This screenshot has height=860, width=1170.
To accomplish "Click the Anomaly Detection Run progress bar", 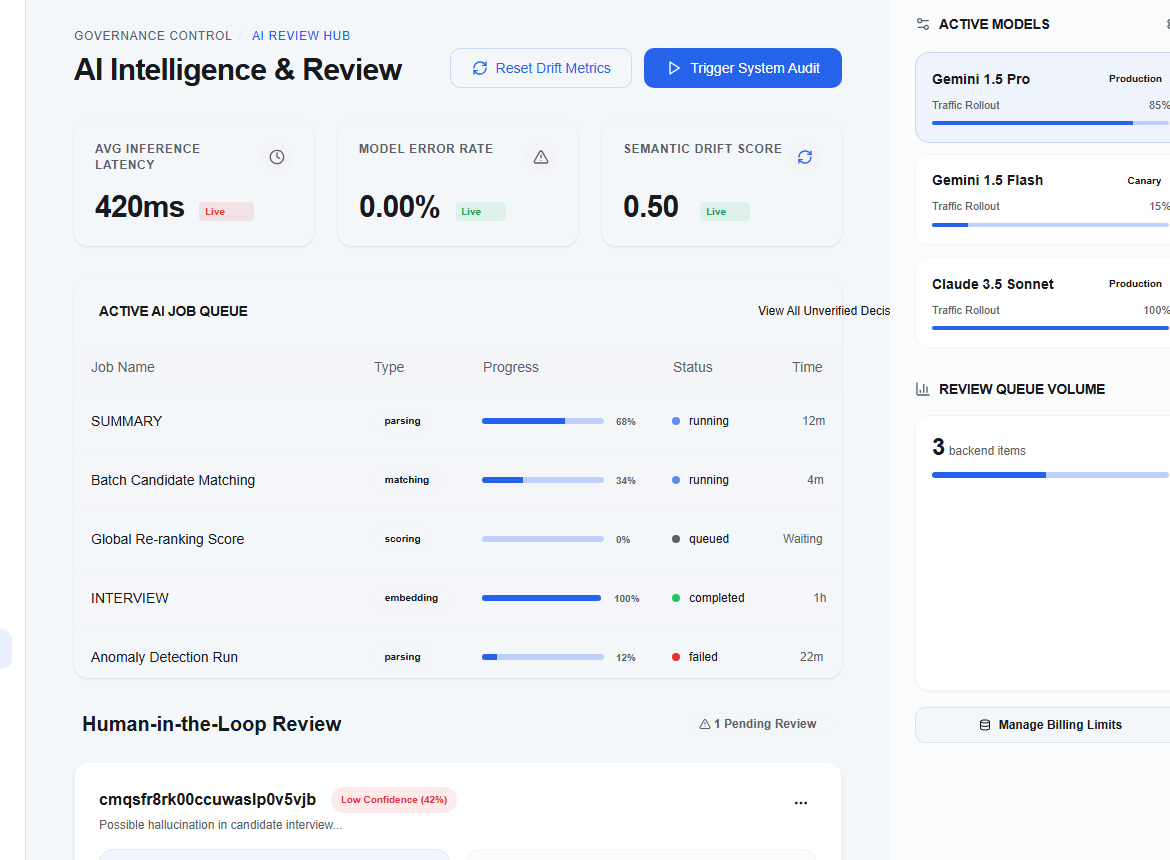I will click(x=542, y=657).
